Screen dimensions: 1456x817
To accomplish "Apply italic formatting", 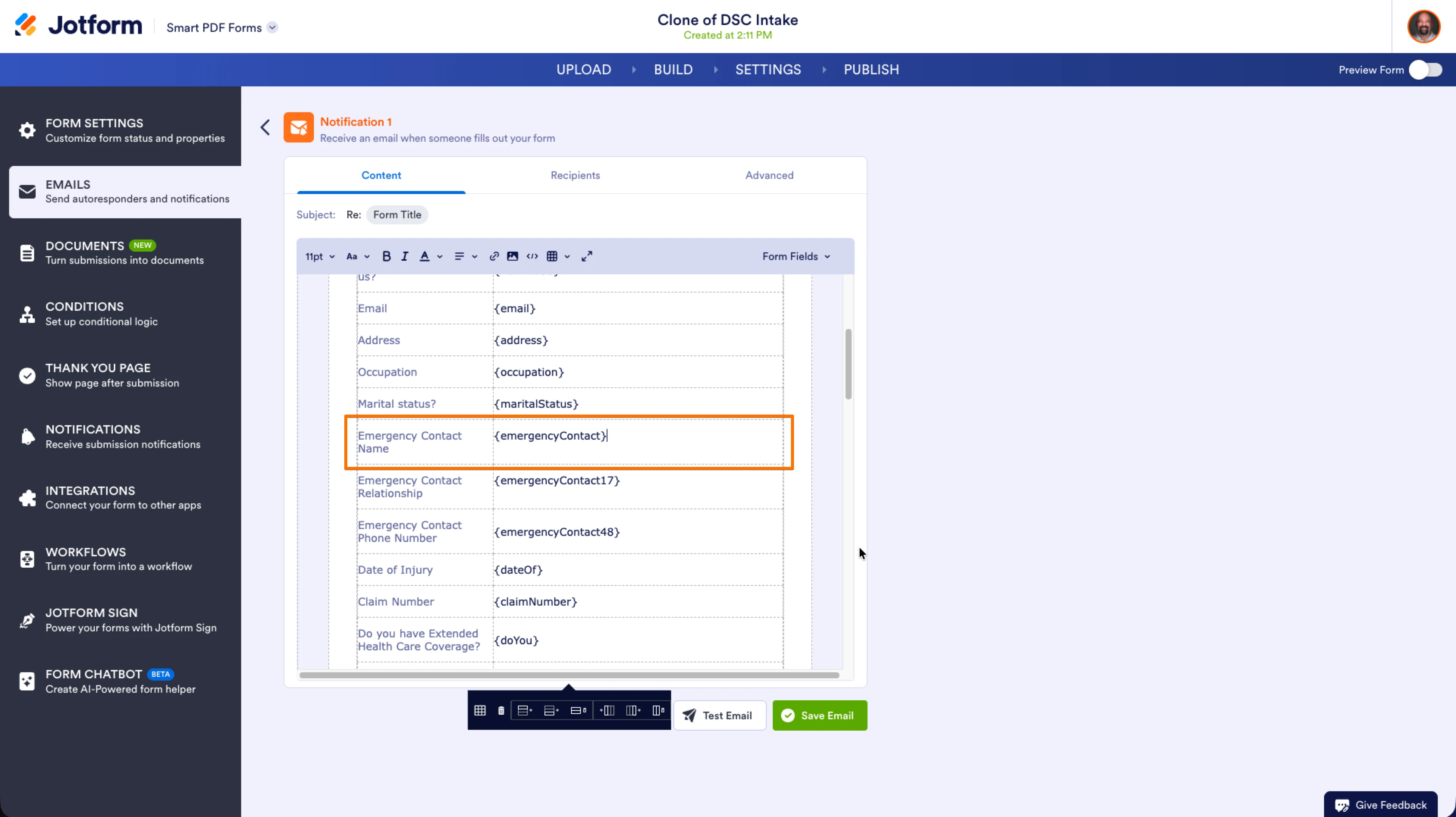I will (405, 256).
